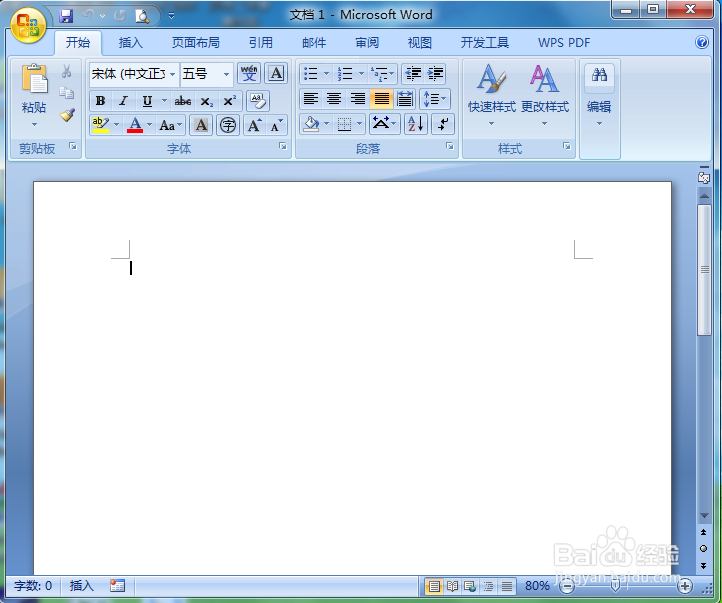Switch to the 插入 tab
The image size is (722, 603).
[x=131, y=43]
